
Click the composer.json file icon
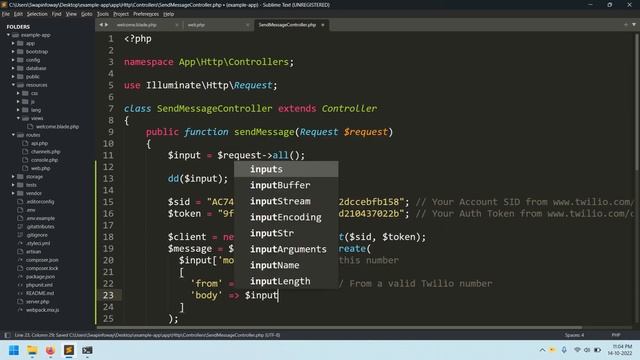coord(20,260)
